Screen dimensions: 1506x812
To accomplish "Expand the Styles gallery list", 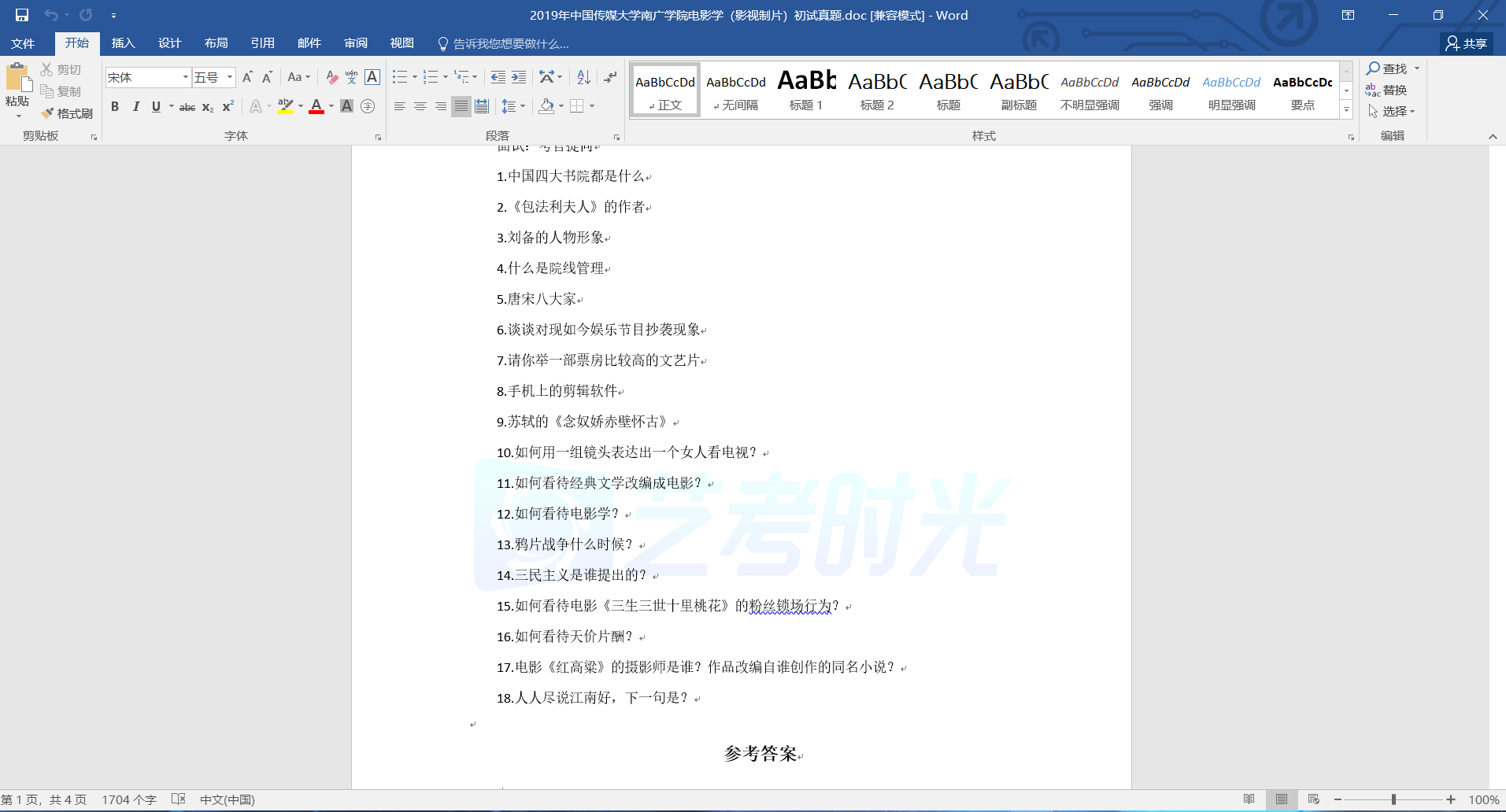I will point(1347,111).
